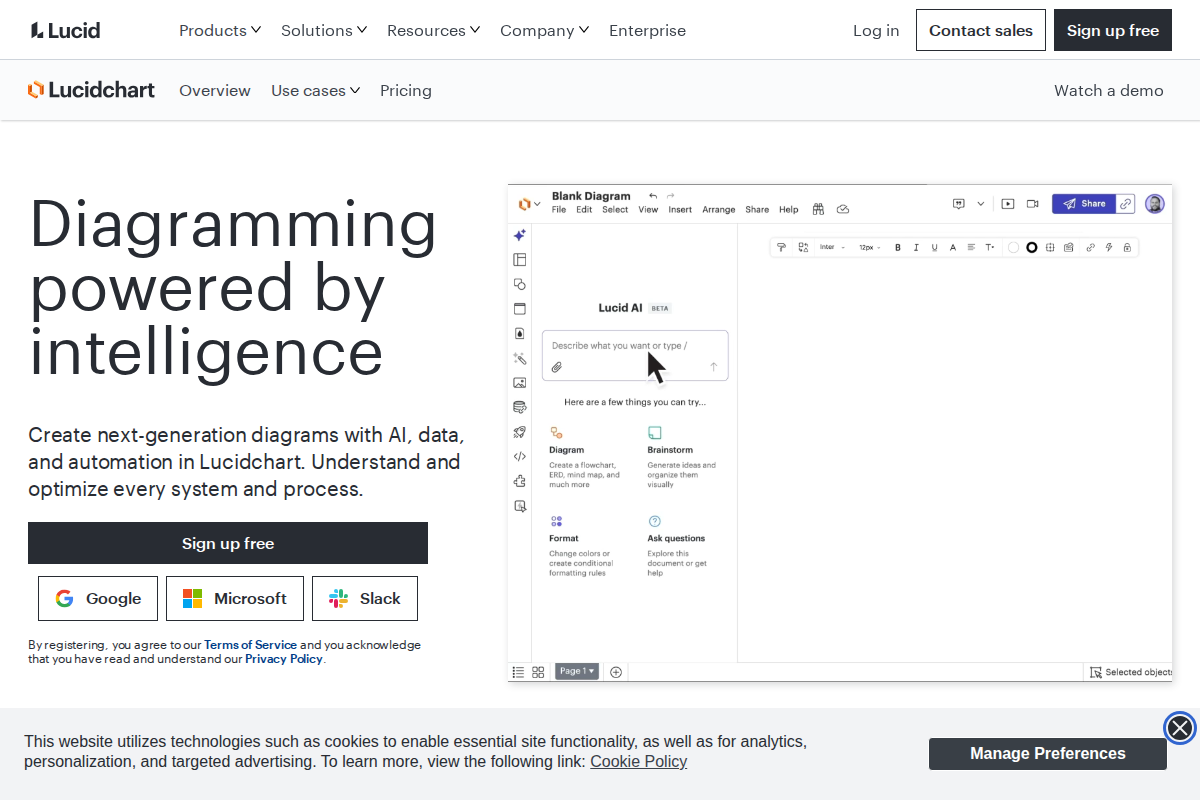Sign up with Slack button
Screen dimensions: 1200x800
[x=365, y=598]
